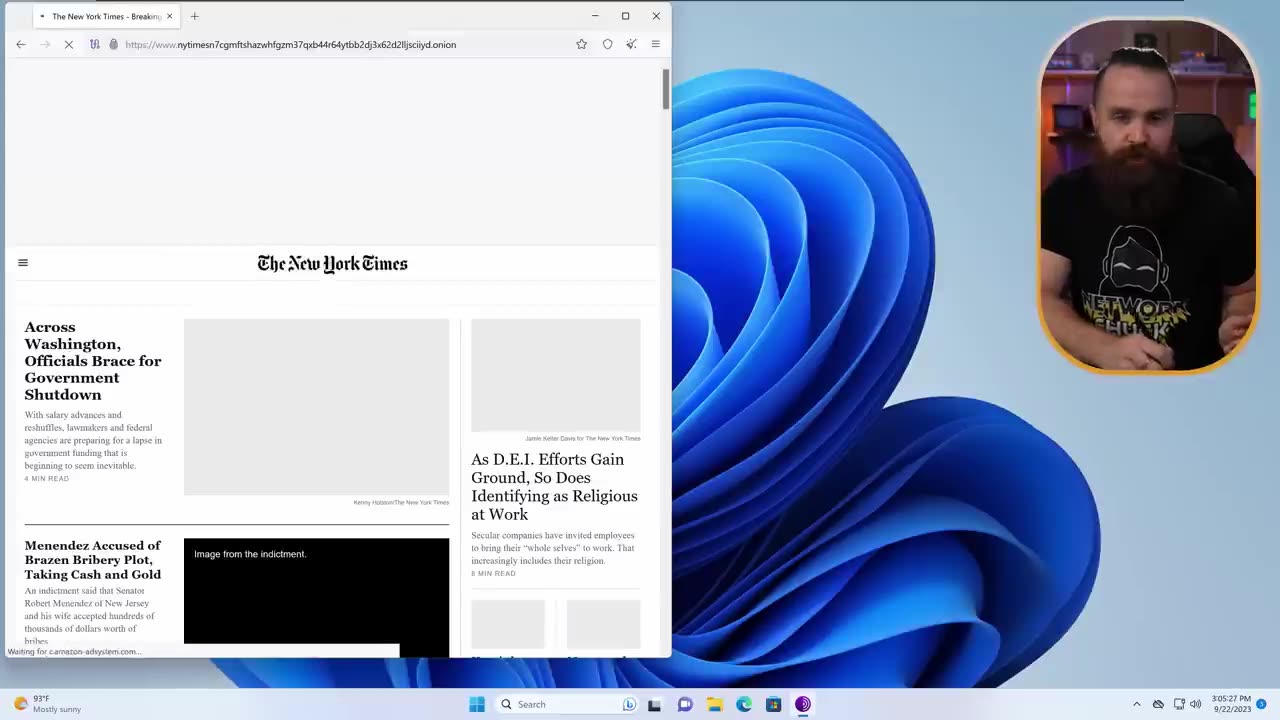Click "An indictment said that Senator" summary
Image resolution: width=1280 pixels, height=720 pixels.
click(90, 615)
